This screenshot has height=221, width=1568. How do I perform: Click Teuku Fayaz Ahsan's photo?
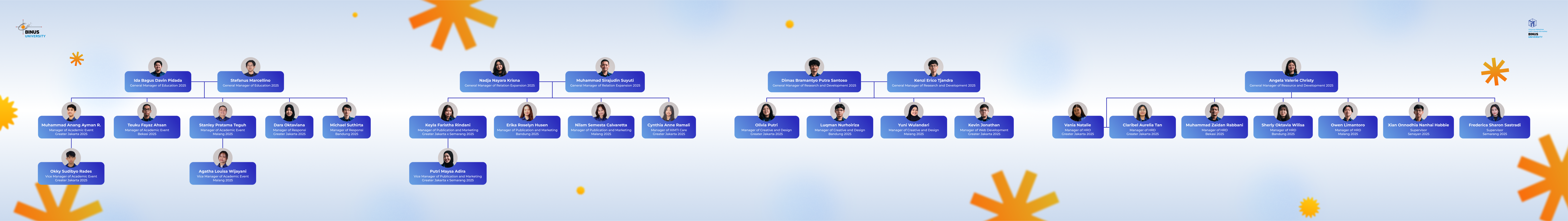(147, 111)
